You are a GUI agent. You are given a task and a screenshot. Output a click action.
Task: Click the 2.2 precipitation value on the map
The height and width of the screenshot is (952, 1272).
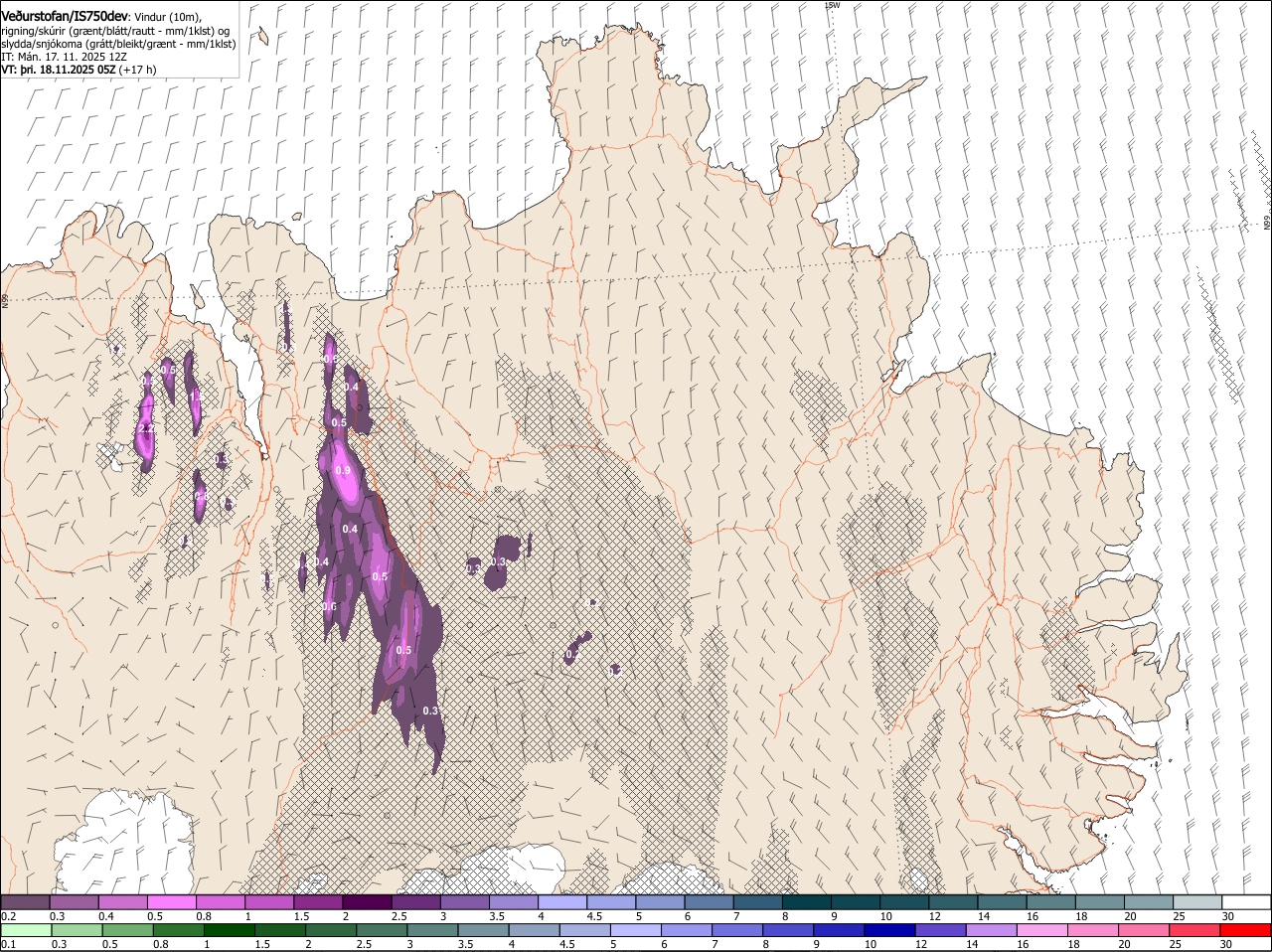(146, 428)
